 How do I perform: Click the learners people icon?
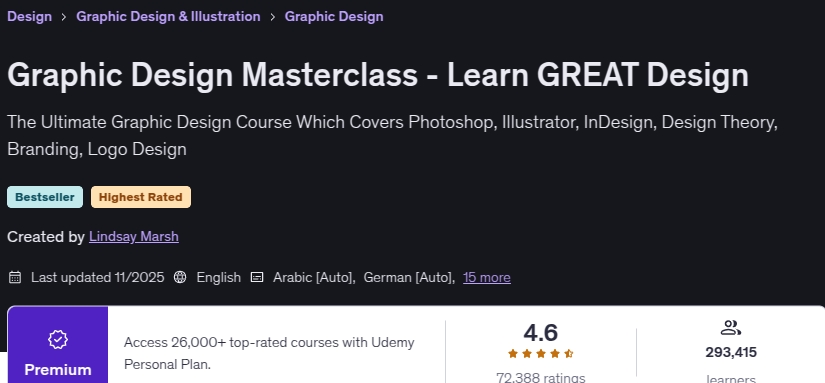coord(730,328)
